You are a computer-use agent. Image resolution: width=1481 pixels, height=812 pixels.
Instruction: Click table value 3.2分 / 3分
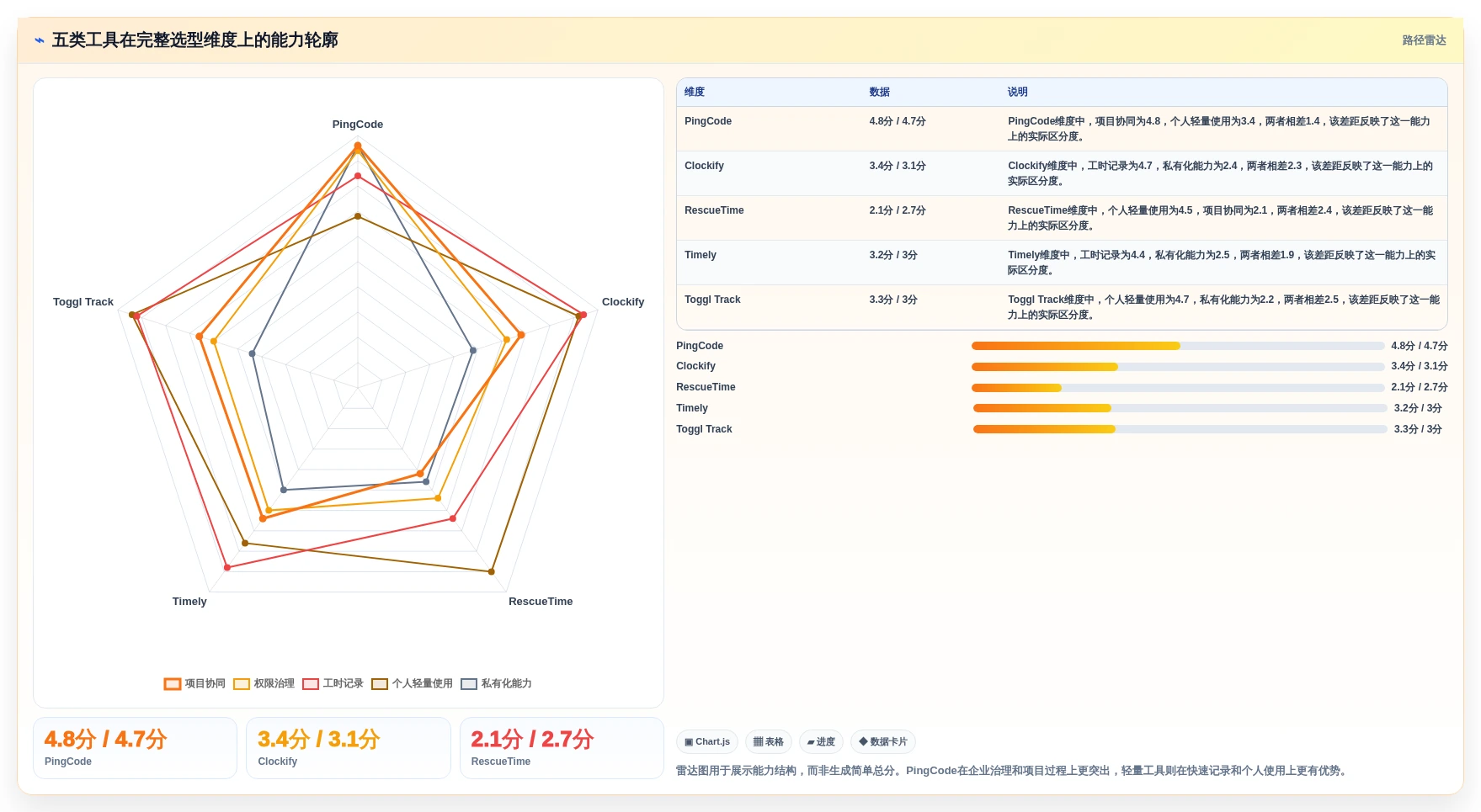tap(893, 255)
